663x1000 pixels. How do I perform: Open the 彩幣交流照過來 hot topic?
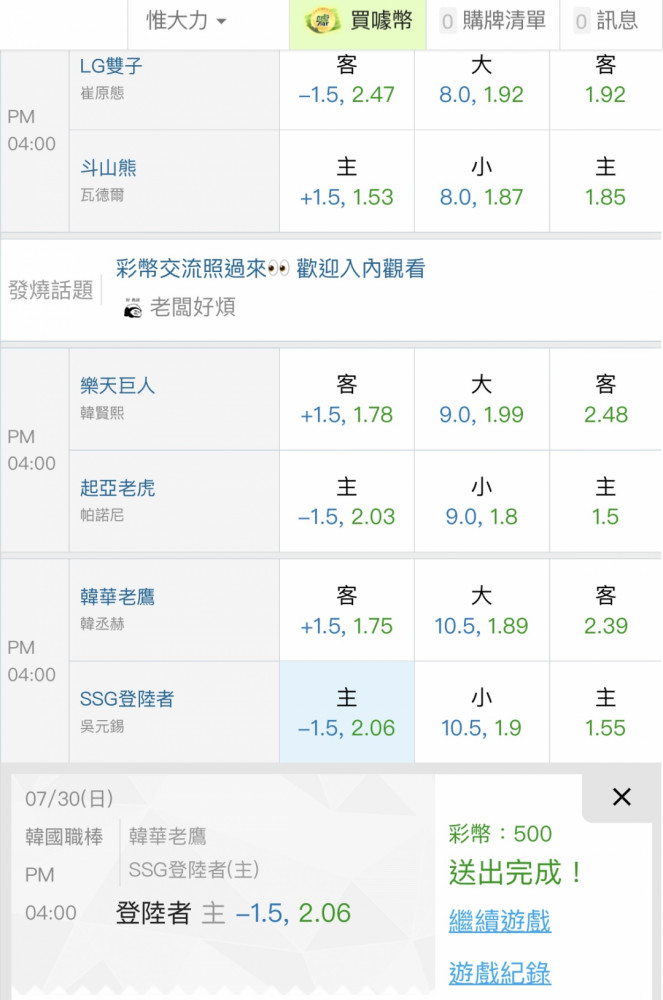coord(270,268)
